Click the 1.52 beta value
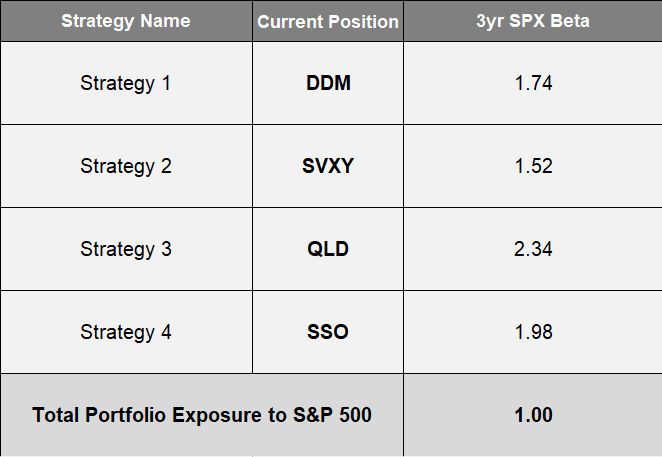The image size is (662, 457). 533,166
